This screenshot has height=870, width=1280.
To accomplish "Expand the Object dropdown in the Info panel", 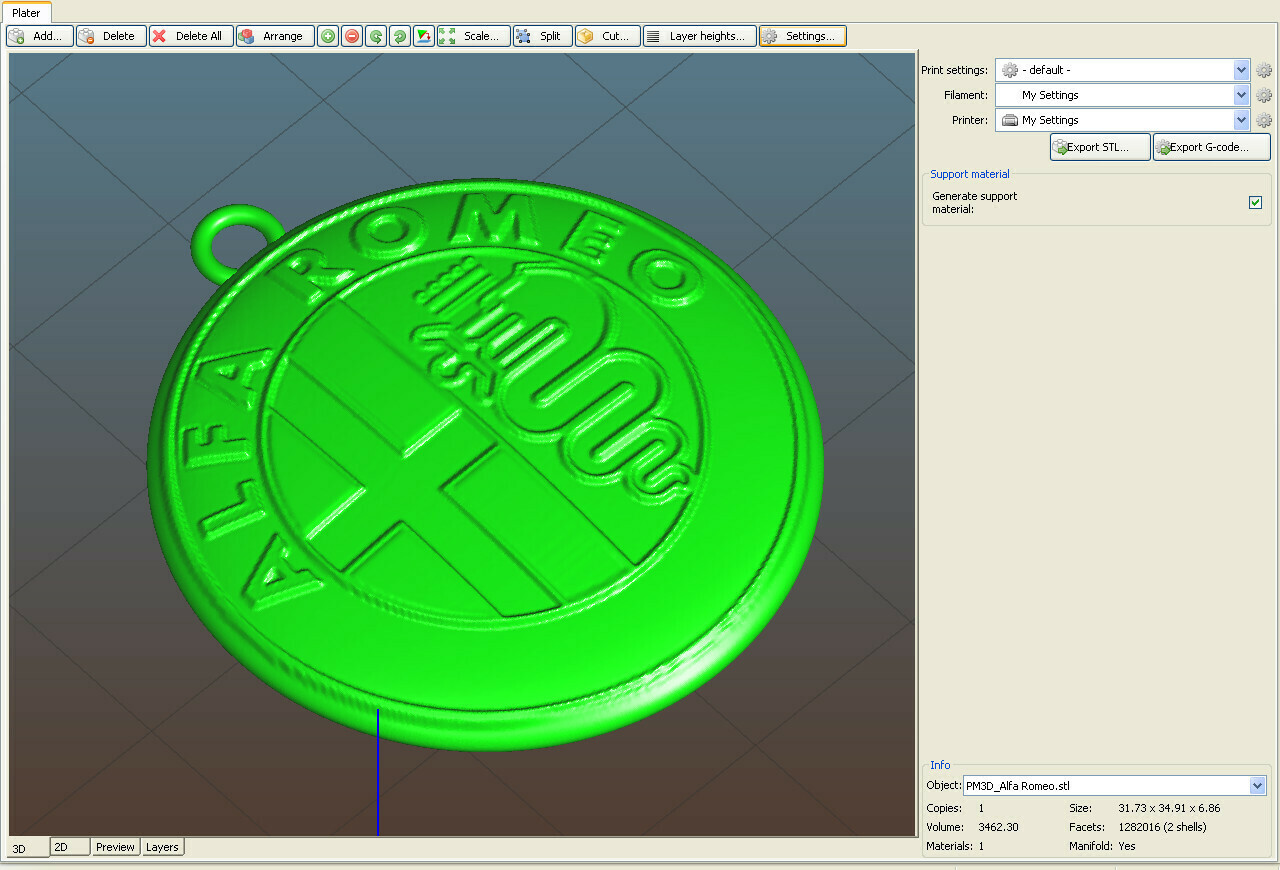I will click(1257, 786).
